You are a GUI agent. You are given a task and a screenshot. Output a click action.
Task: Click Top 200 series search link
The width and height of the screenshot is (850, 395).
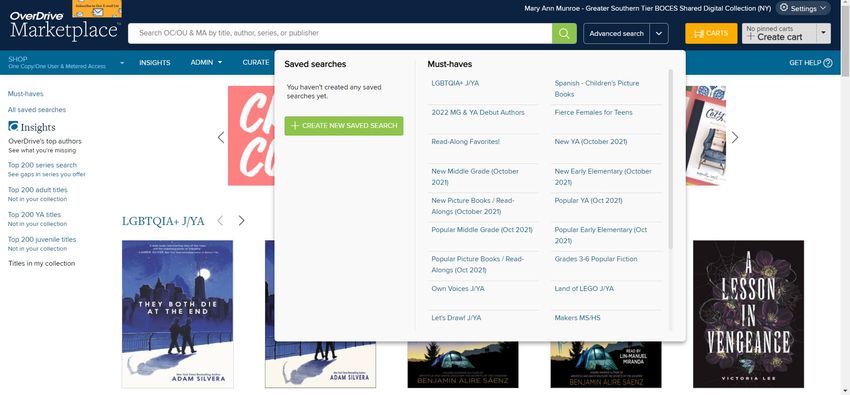pos(42,165)
